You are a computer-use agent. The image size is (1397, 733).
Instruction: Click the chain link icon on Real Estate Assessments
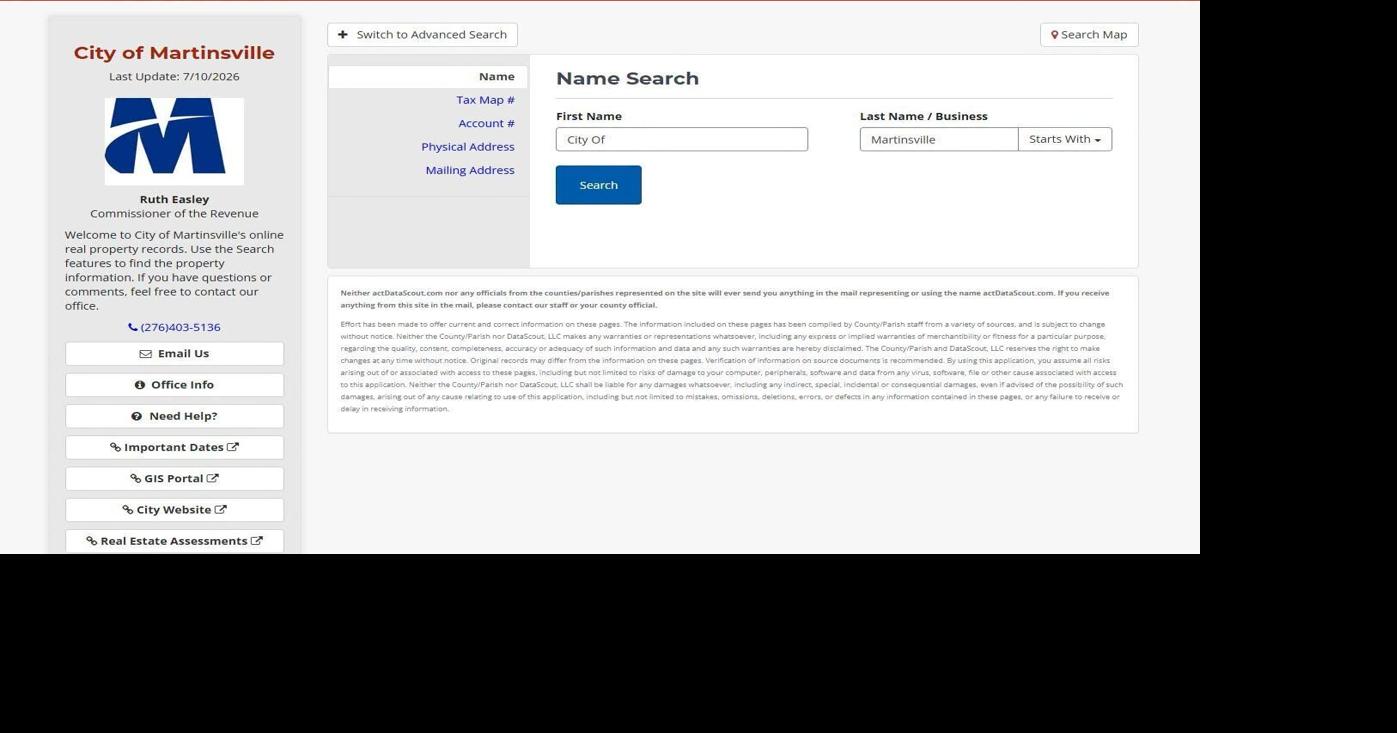pos(92,541)
